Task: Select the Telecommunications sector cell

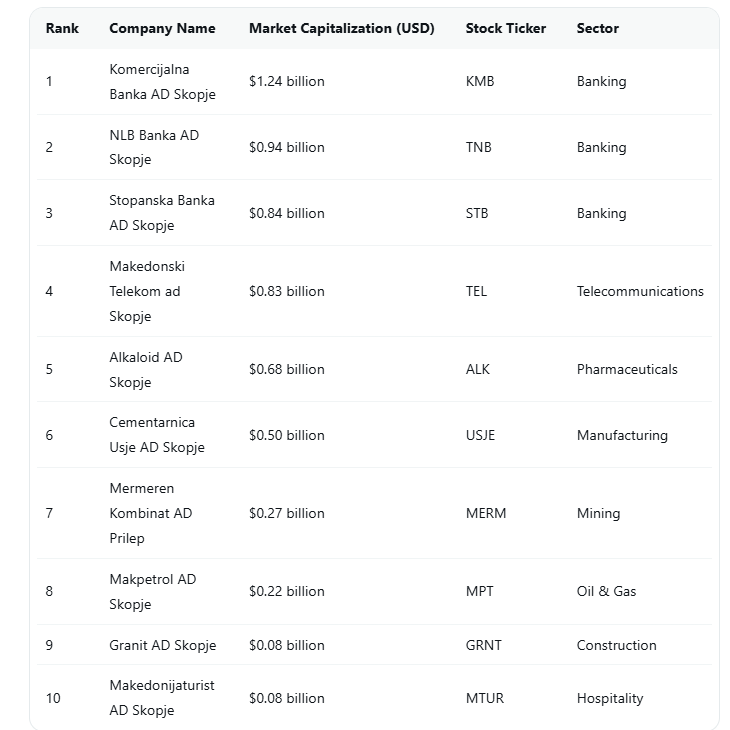Action: pos(640,291)
